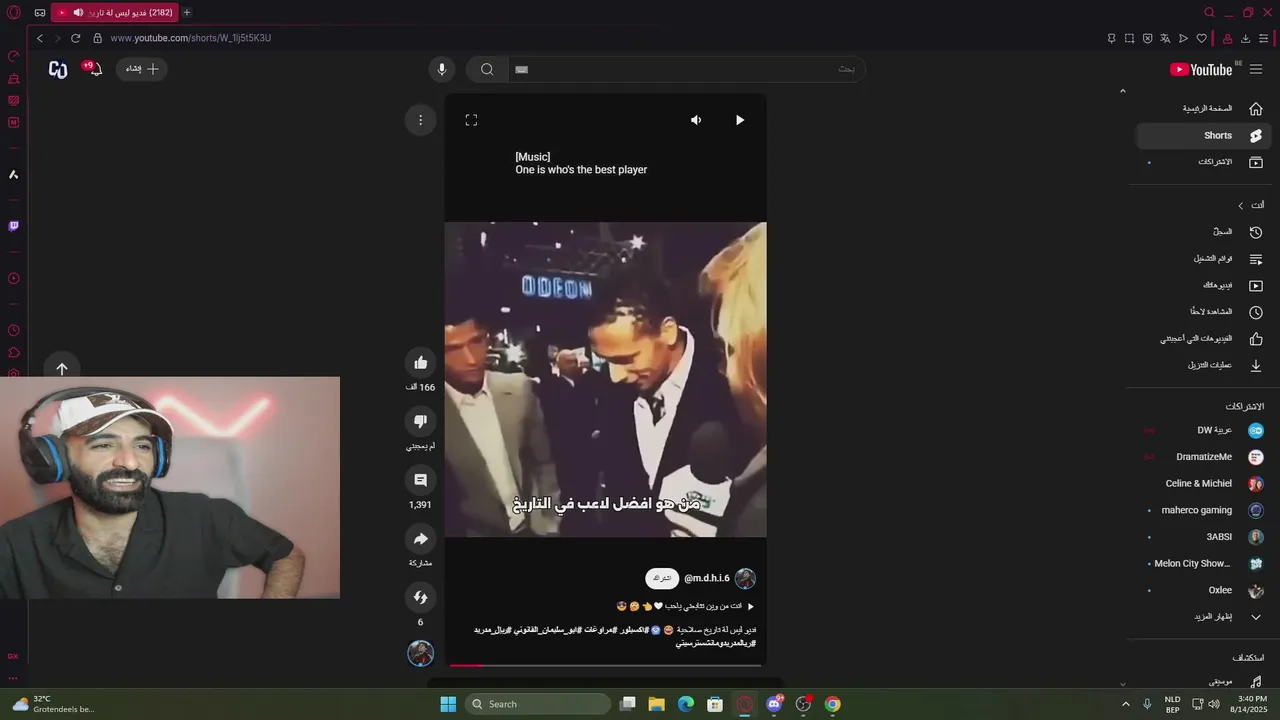1280x720 pixels.
Task: Enter fullscreen on the Short player
Action: point(471,120)
